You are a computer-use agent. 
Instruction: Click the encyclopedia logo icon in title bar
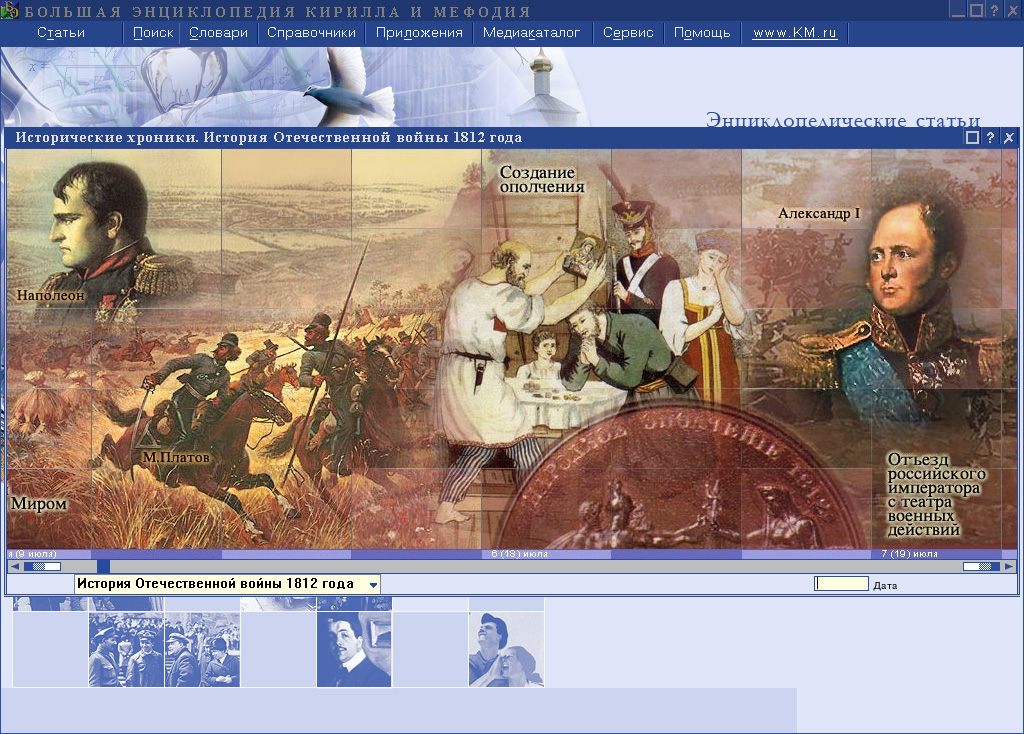point(9,10)
